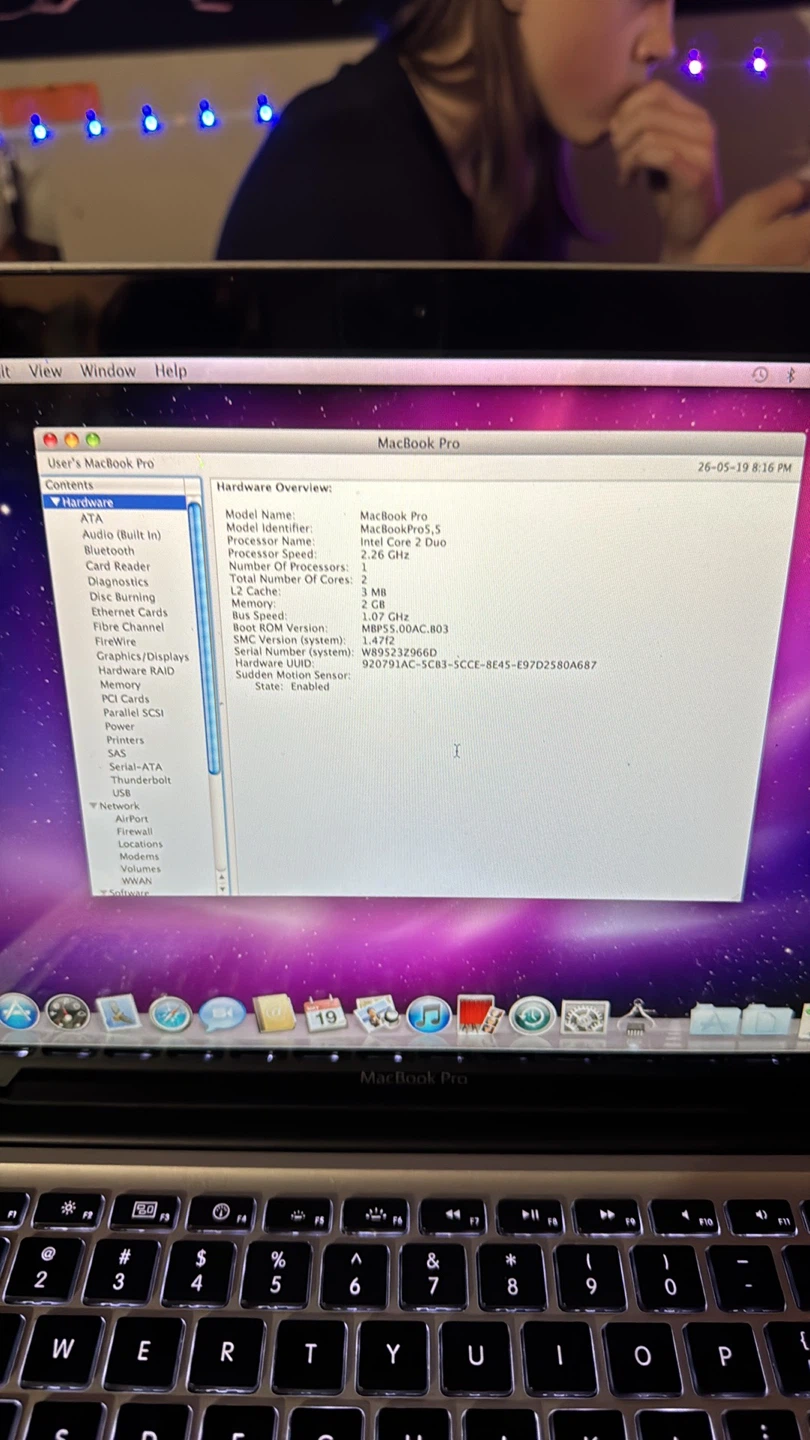Click the SMC Version value 1.47f2

378,640
